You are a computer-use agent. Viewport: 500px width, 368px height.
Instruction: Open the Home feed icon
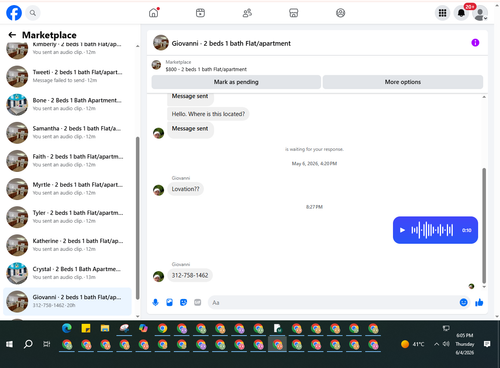[154, 13]
